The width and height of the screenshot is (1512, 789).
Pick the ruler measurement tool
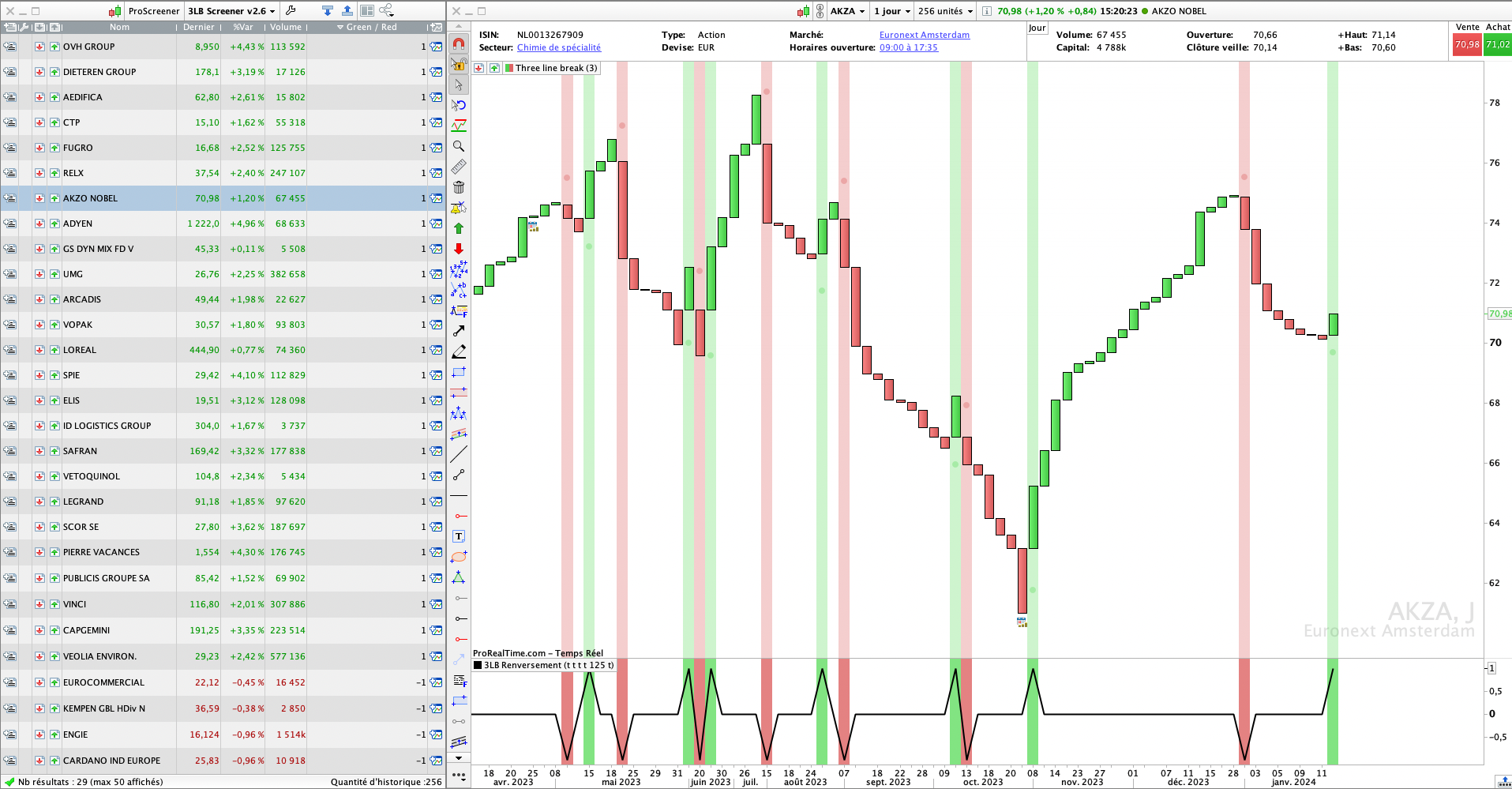tap(459, 167)
